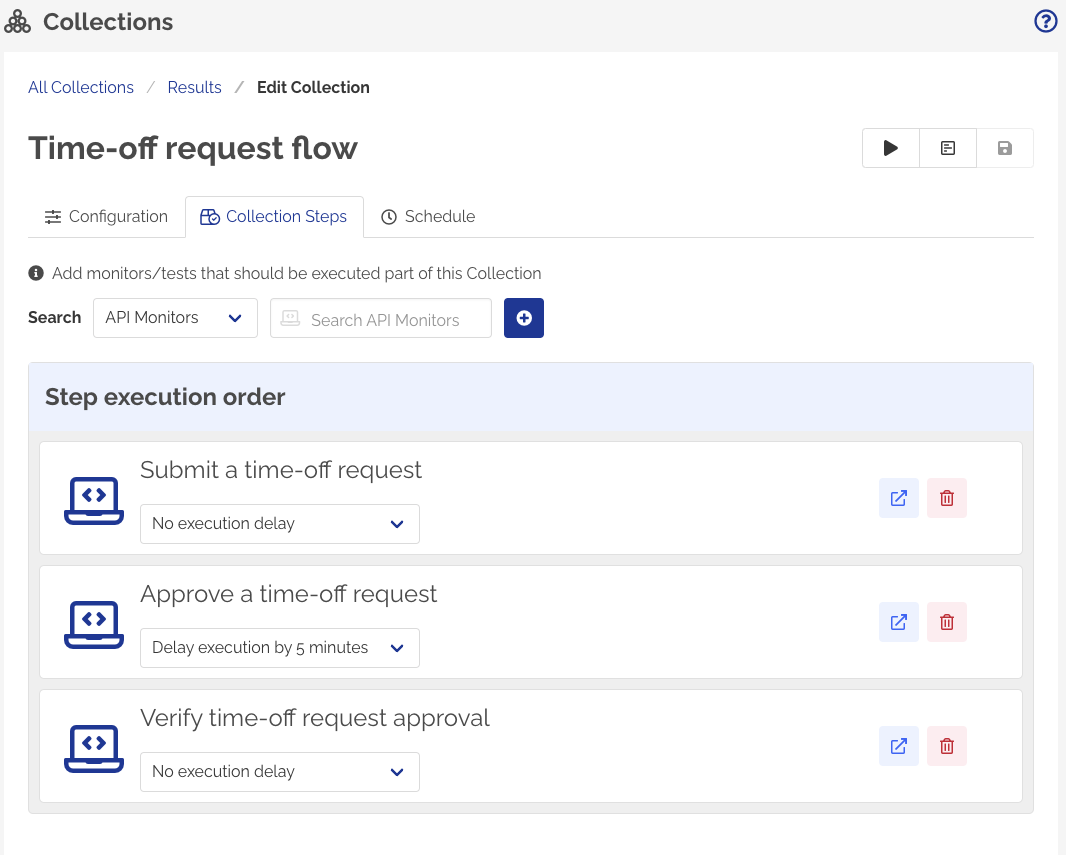This screenshot has width=1066, height=855.
Task: Select the Collection Steps tab icon
Action: pos(209,216)
